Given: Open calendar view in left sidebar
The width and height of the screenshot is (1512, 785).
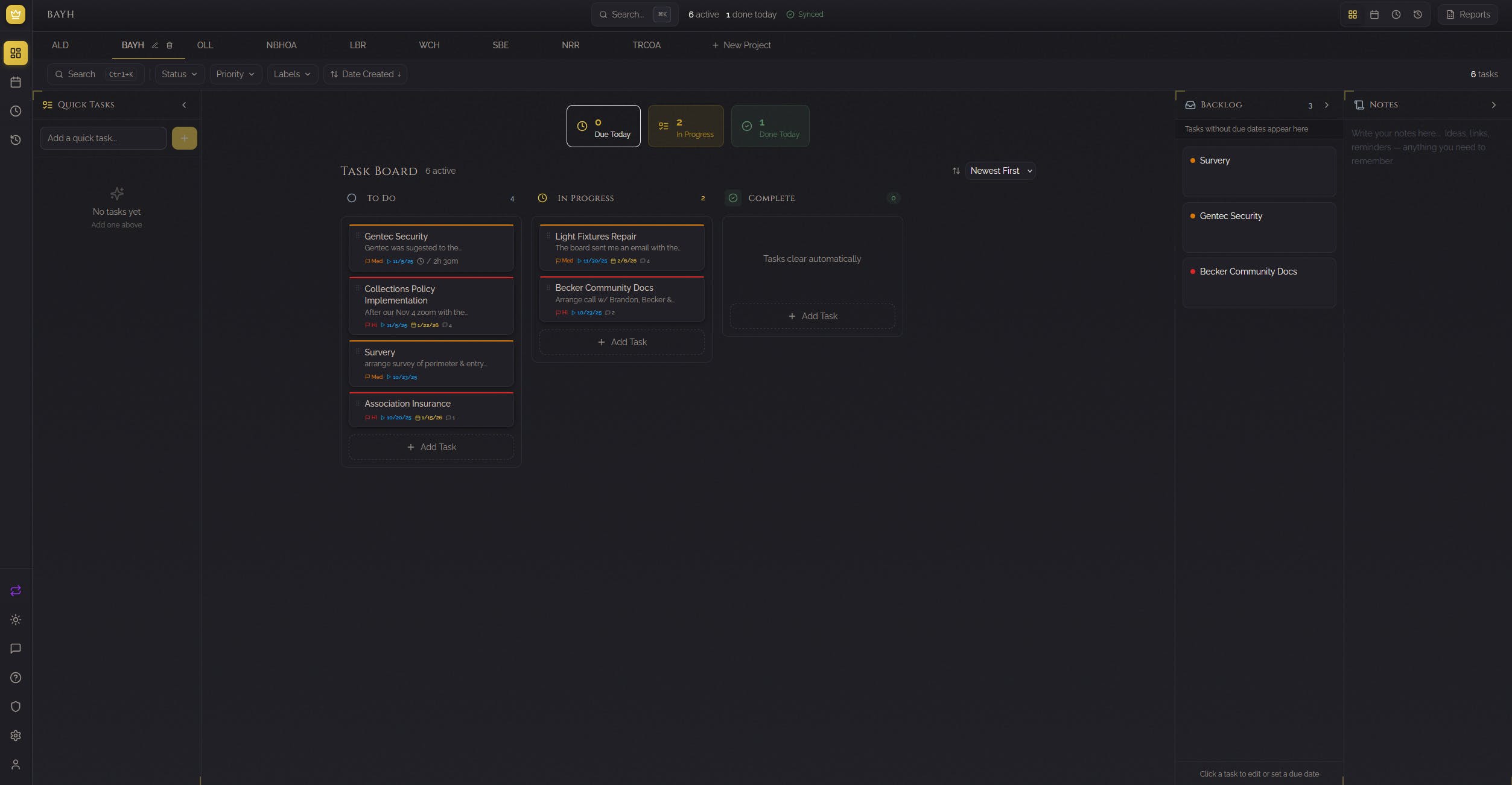Looking at the screenshot, I should [x=16, y=82].
